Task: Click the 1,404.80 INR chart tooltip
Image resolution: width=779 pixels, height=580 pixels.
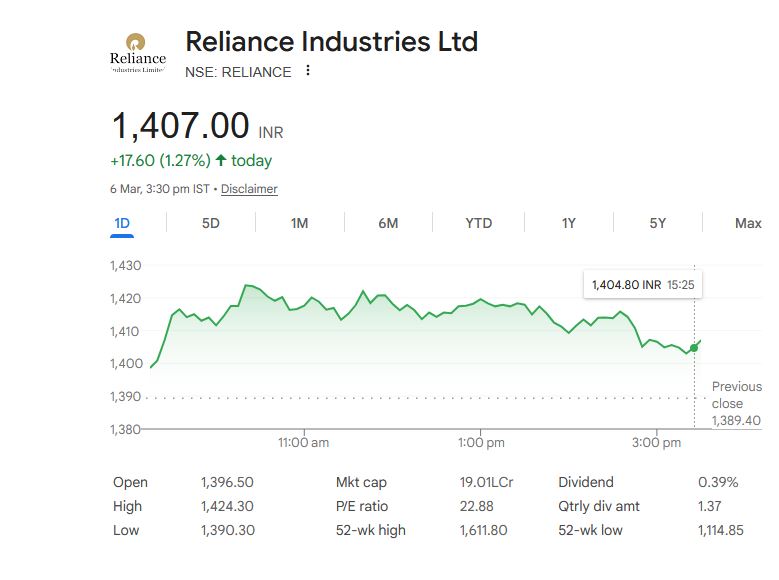Action: tap(643, 285)
